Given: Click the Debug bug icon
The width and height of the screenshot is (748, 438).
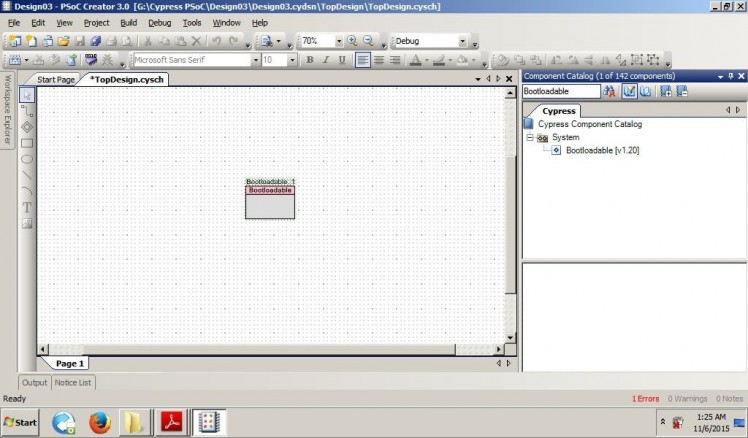Looking at the screenshot, I should (x=107, y=60).
